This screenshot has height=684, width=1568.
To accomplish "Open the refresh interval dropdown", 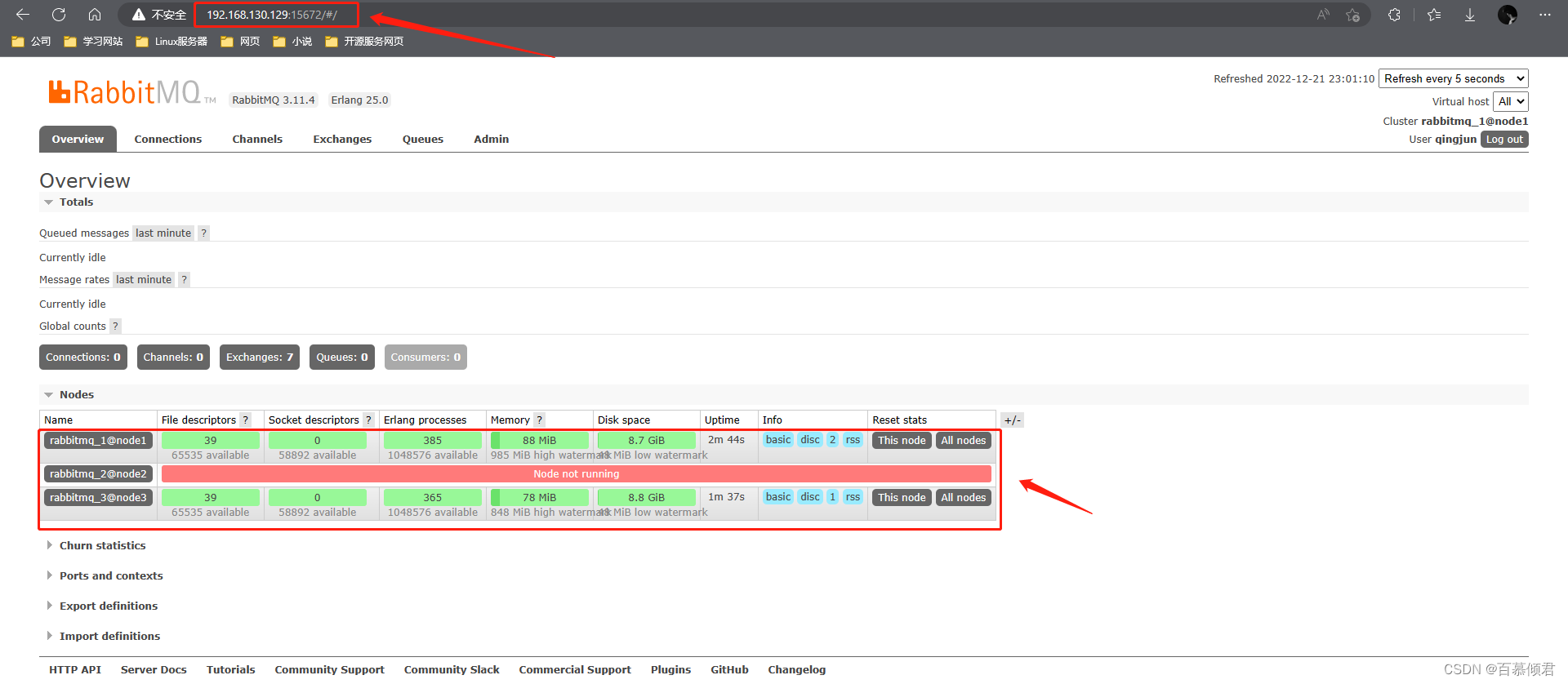I will 1454,79.
